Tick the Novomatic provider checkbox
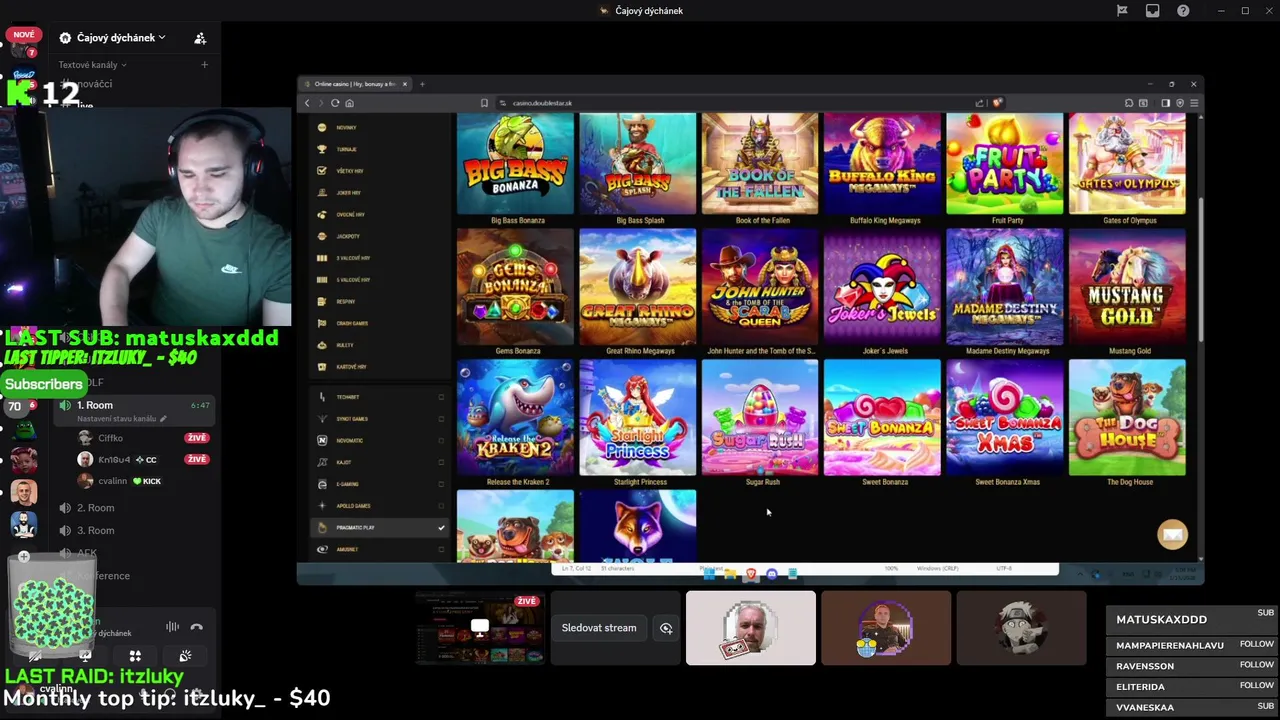The height and width of the screenshot is (720, 1280). tap(441, 441)
